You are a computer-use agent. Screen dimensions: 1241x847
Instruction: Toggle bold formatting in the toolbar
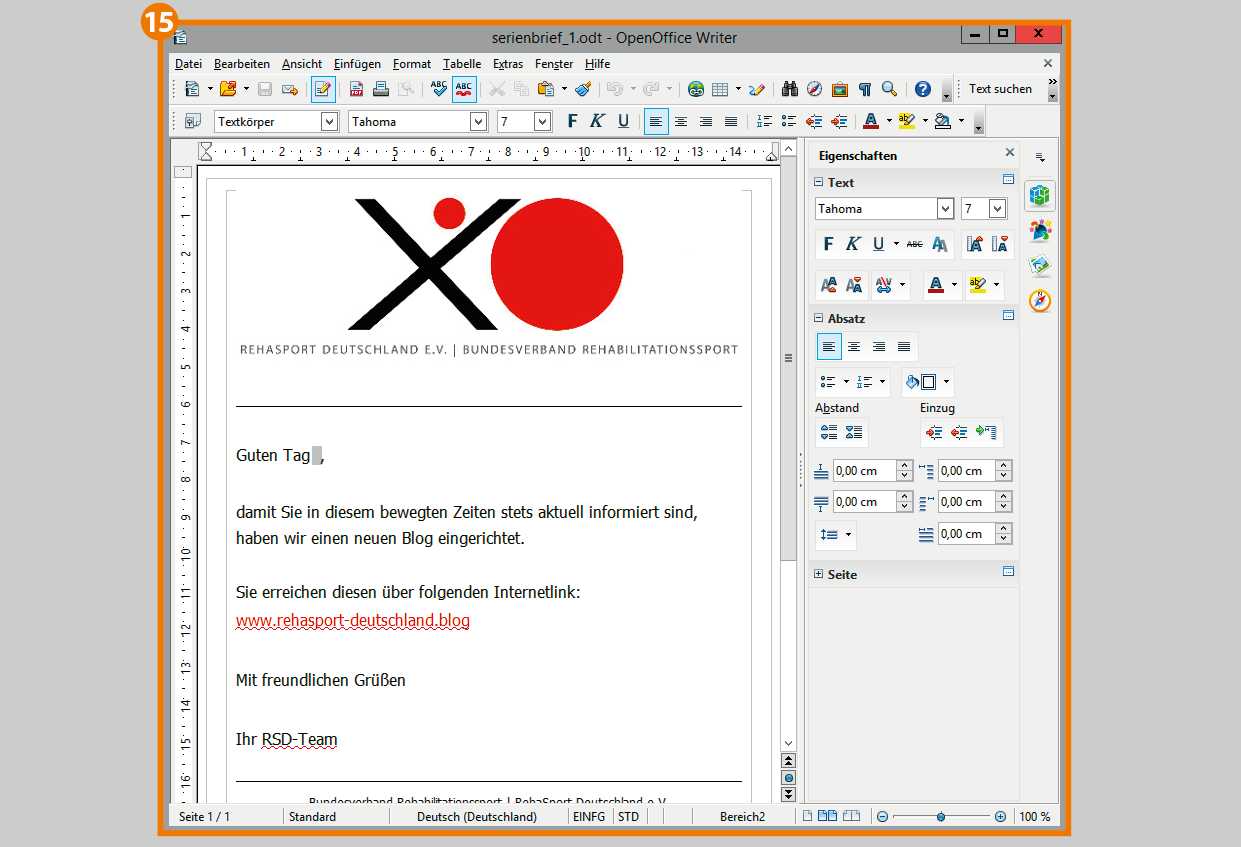pos(572,121)
